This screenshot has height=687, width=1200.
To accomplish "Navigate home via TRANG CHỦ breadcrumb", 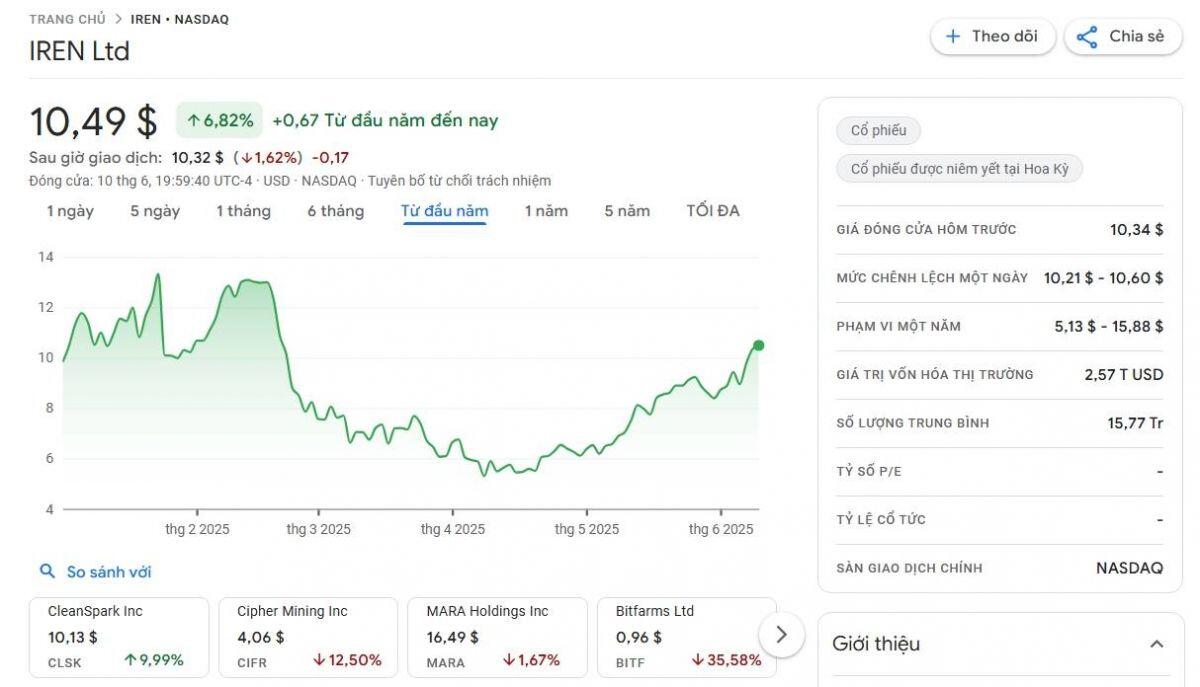I will [65, 18].
